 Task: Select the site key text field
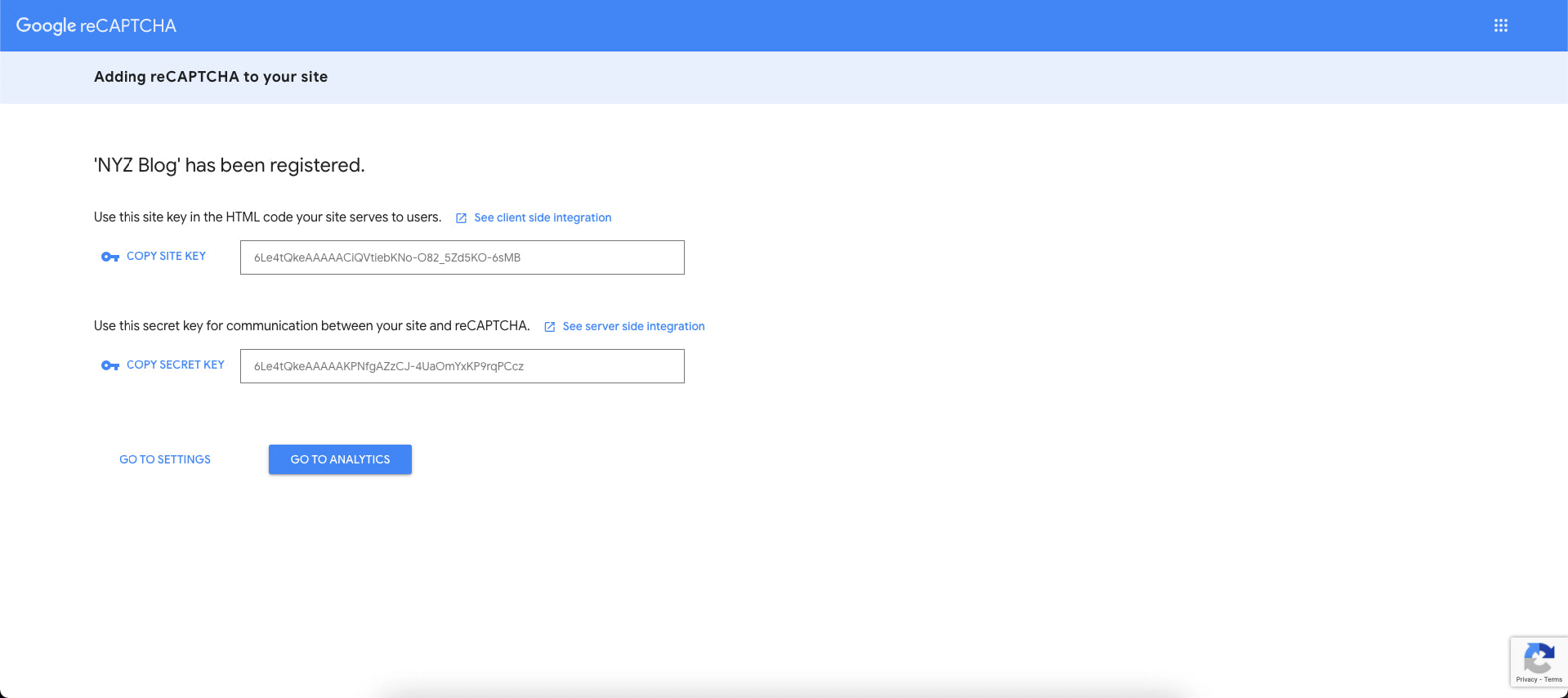(x=462, y=257)
